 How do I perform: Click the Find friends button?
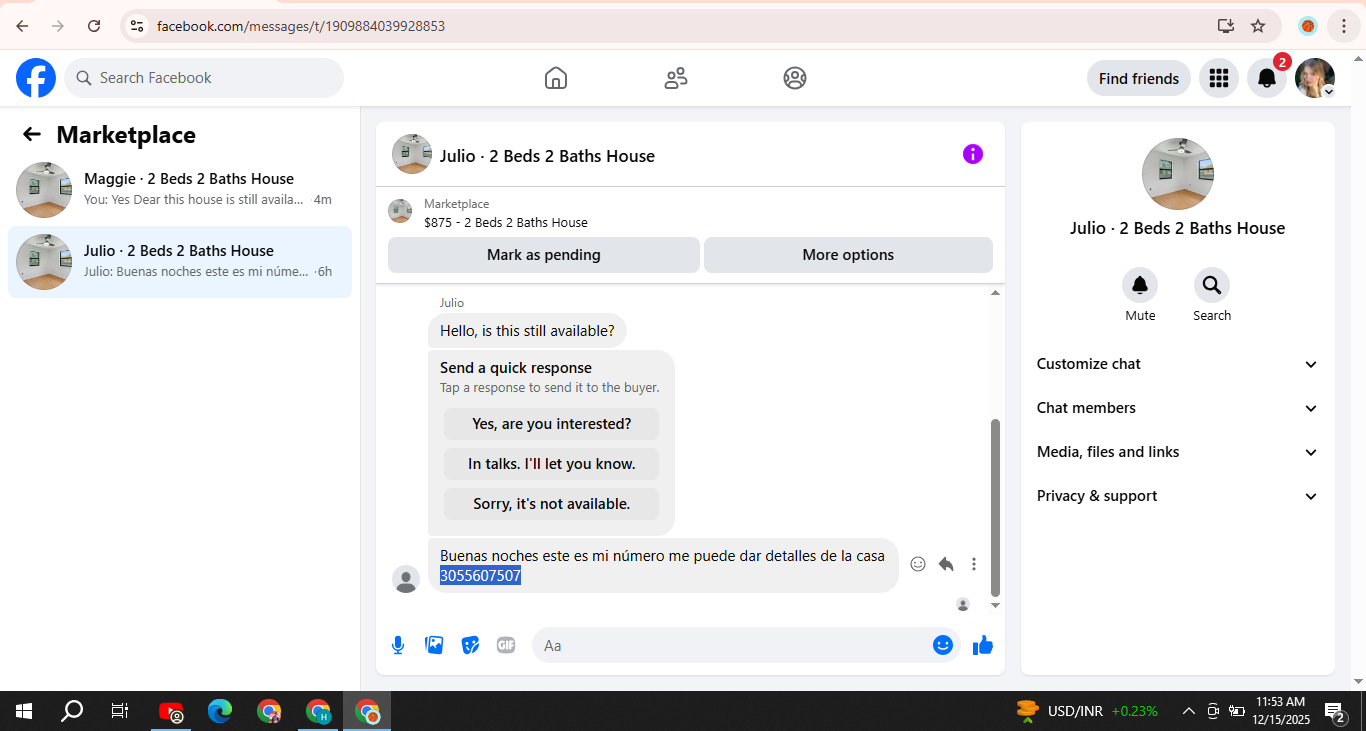click(1139, 78)
